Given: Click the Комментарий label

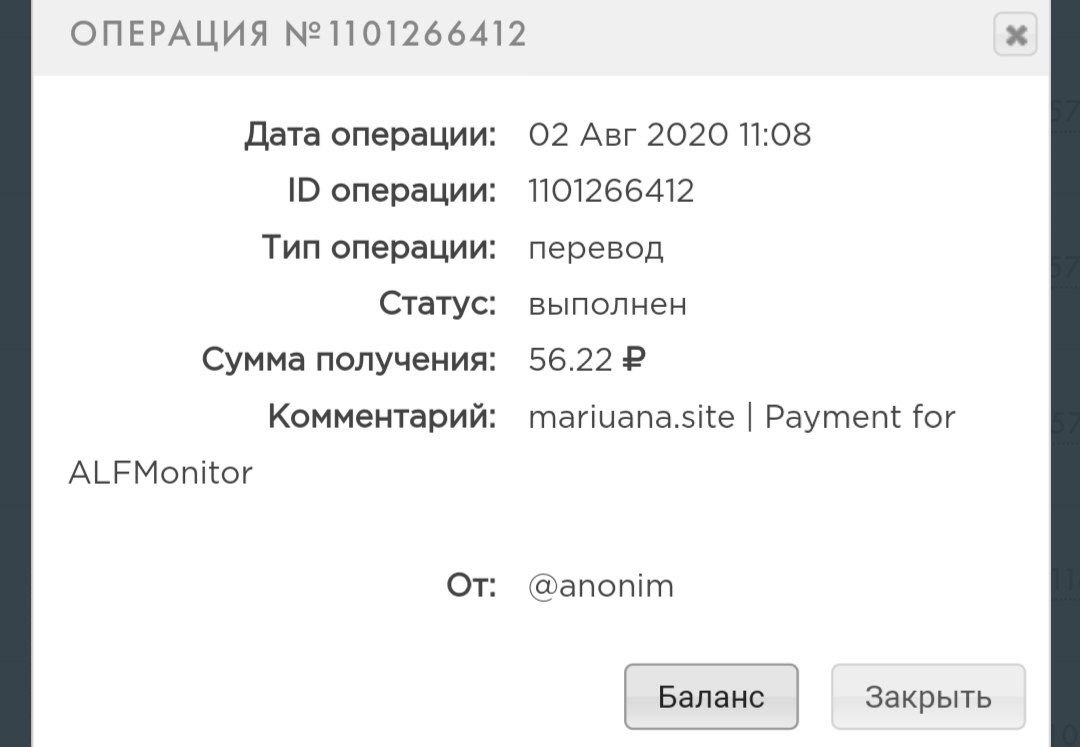Looking at the screenshot, I should [382, 416].
